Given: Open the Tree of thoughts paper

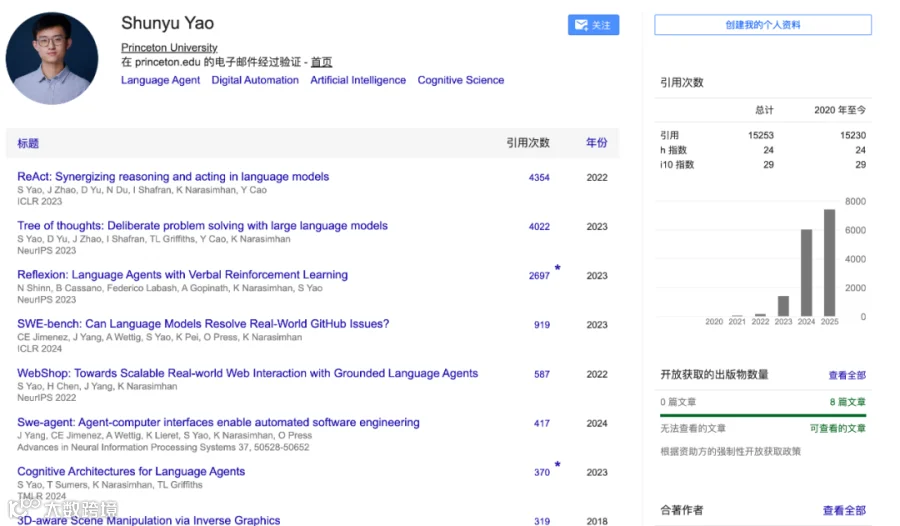Looking at the screenshot, I should coord(203,226).
